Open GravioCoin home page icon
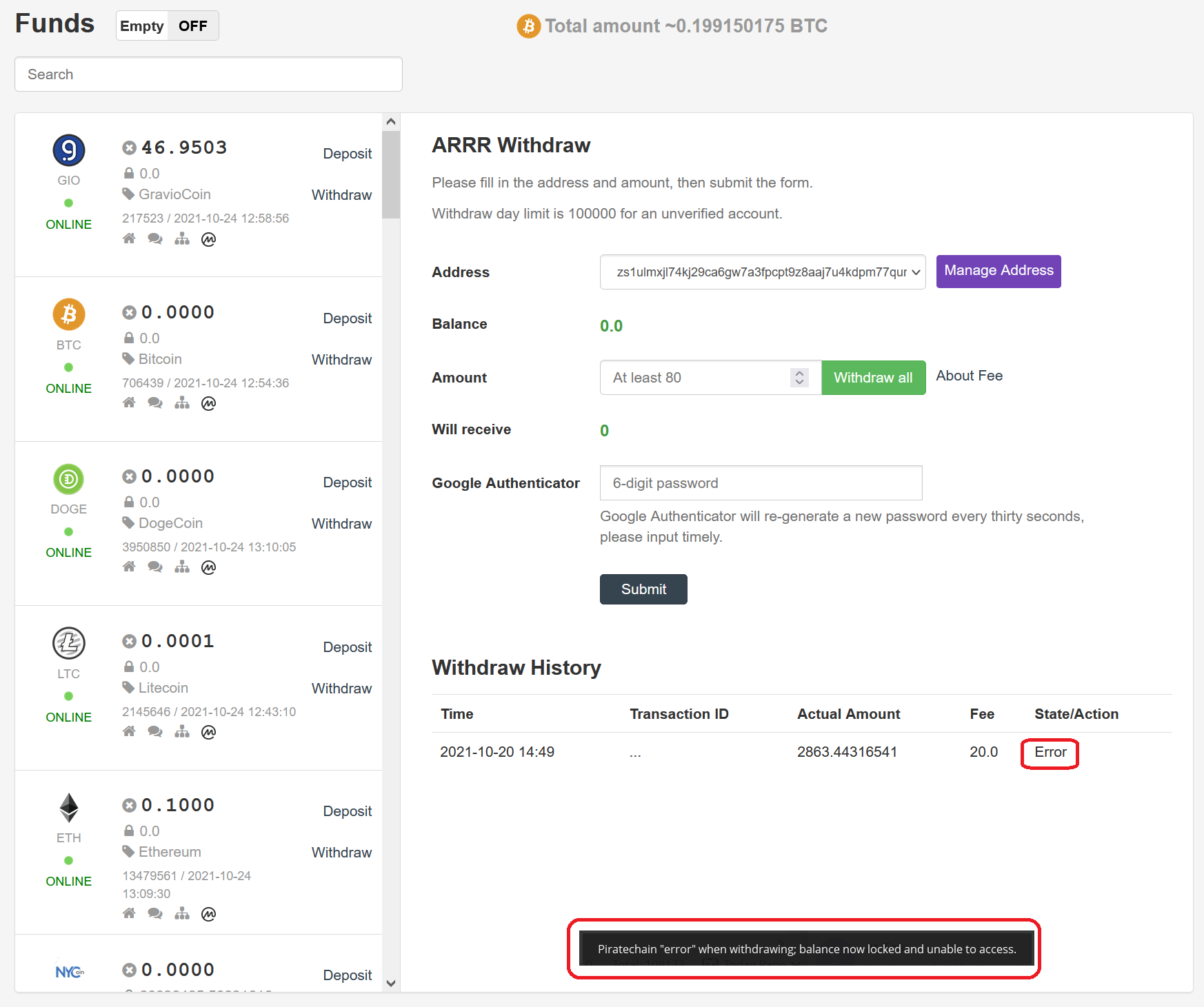Viewport: 1204px width, 1007px height. (x=129, y=238)
